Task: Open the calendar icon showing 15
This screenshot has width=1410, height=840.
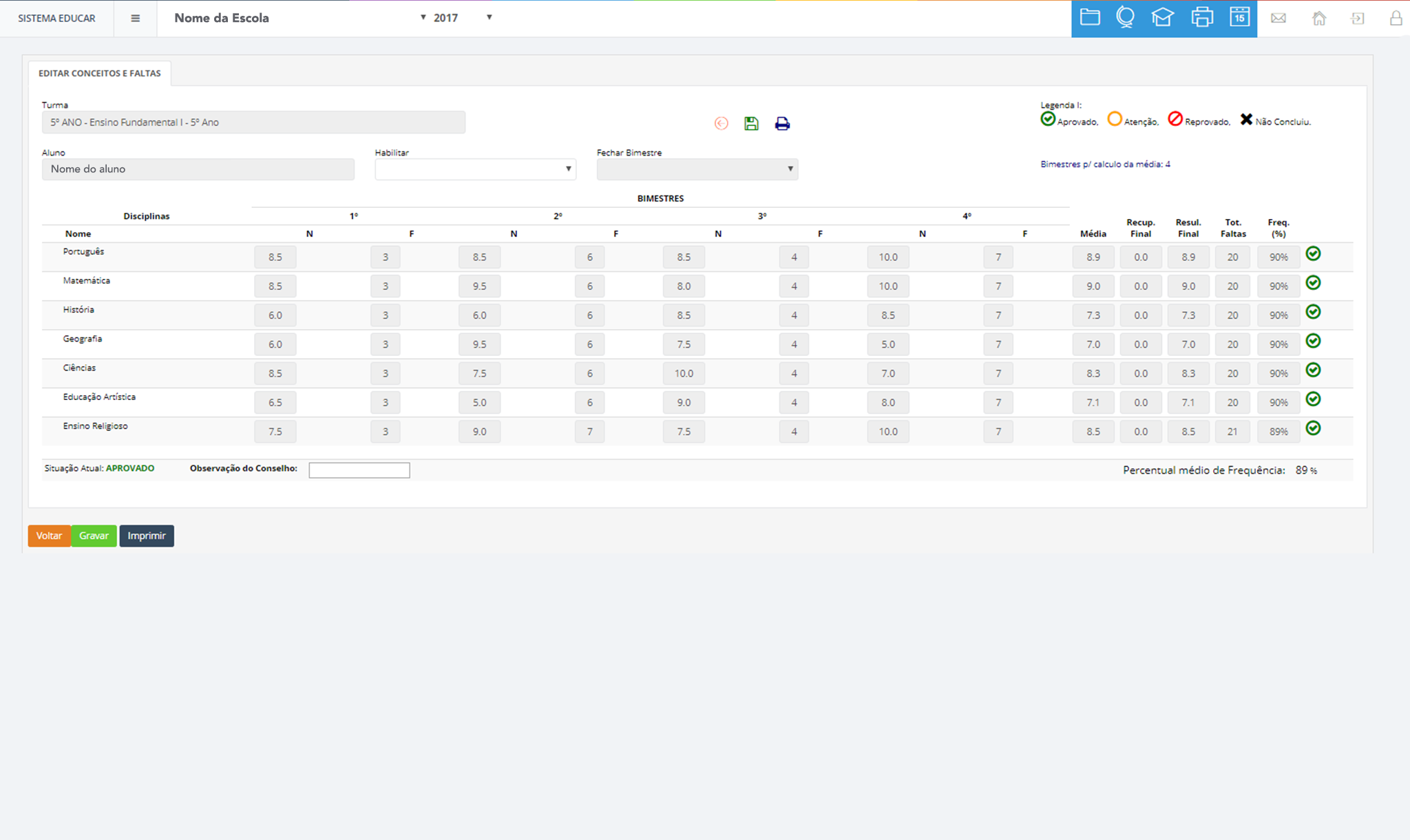Action: point(1240,17)
